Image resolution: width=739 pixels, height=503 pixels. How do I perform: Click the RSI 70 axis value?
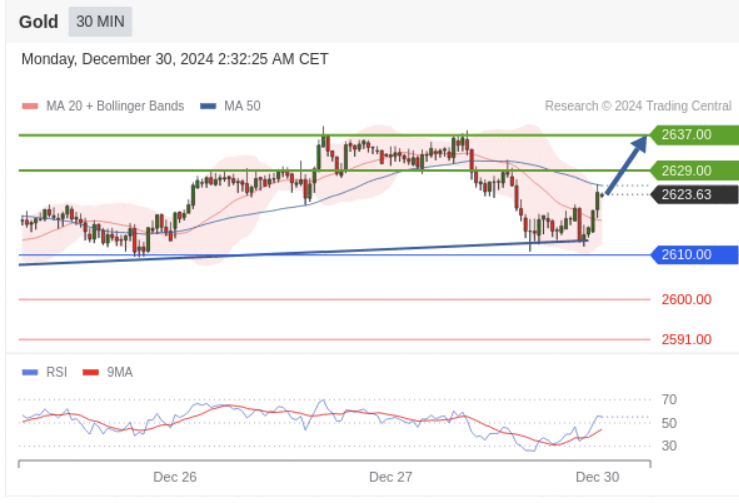coord(669,400)
